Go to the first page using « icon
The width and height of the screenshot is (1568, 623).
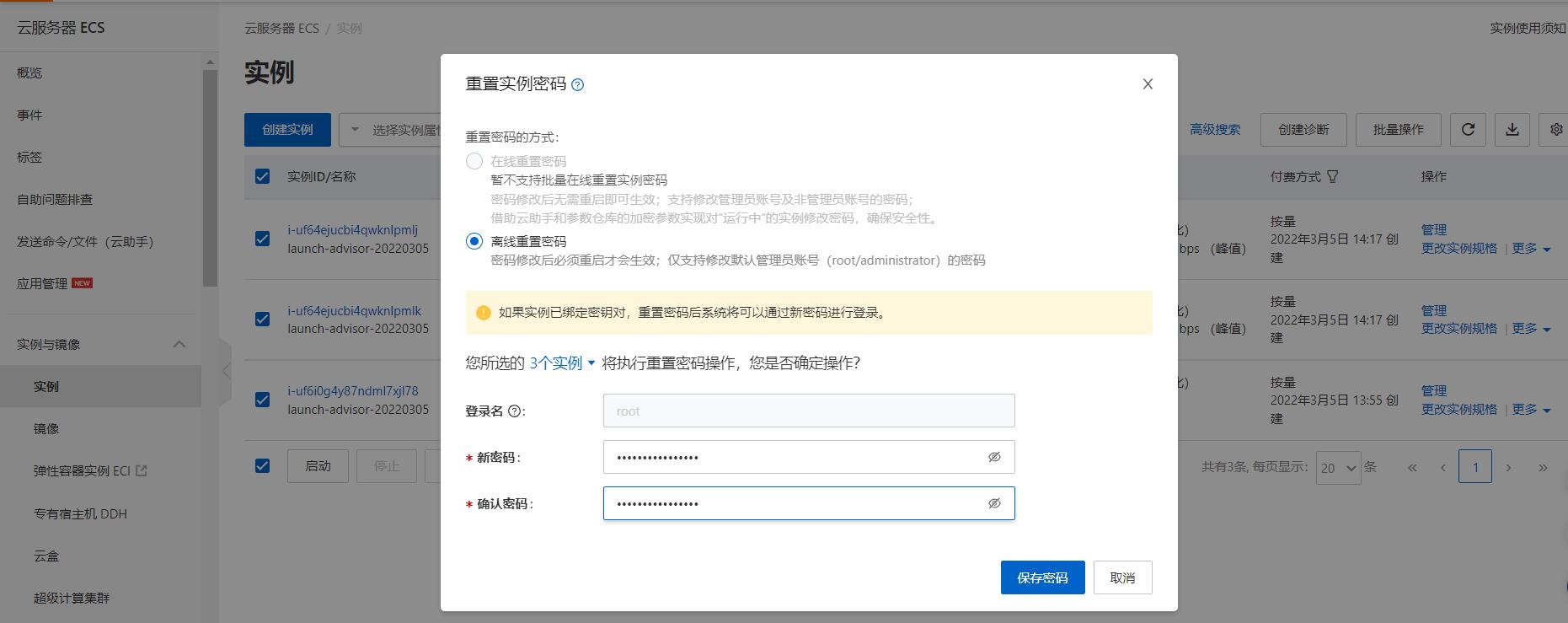tap(1412, 467)
